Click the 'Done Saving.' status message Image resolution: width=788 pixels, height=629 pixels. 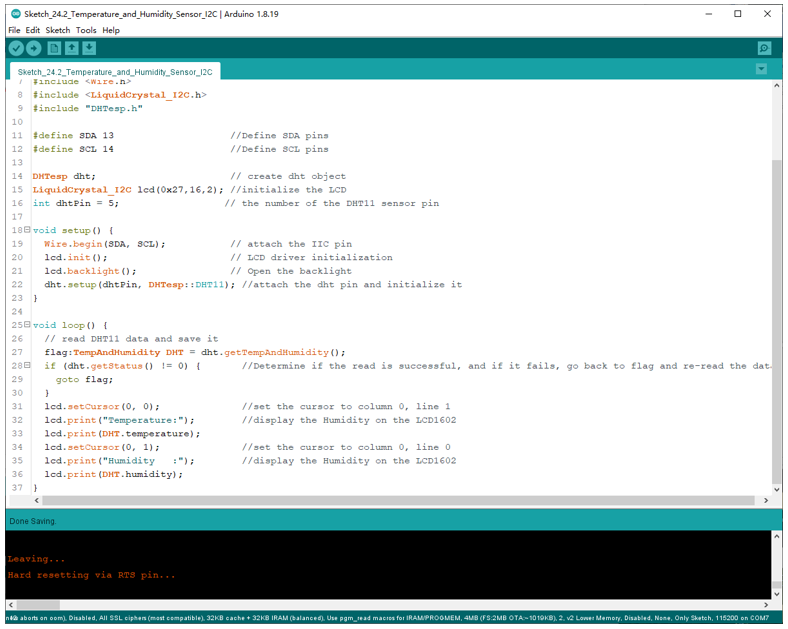click(x=33, y=521)
